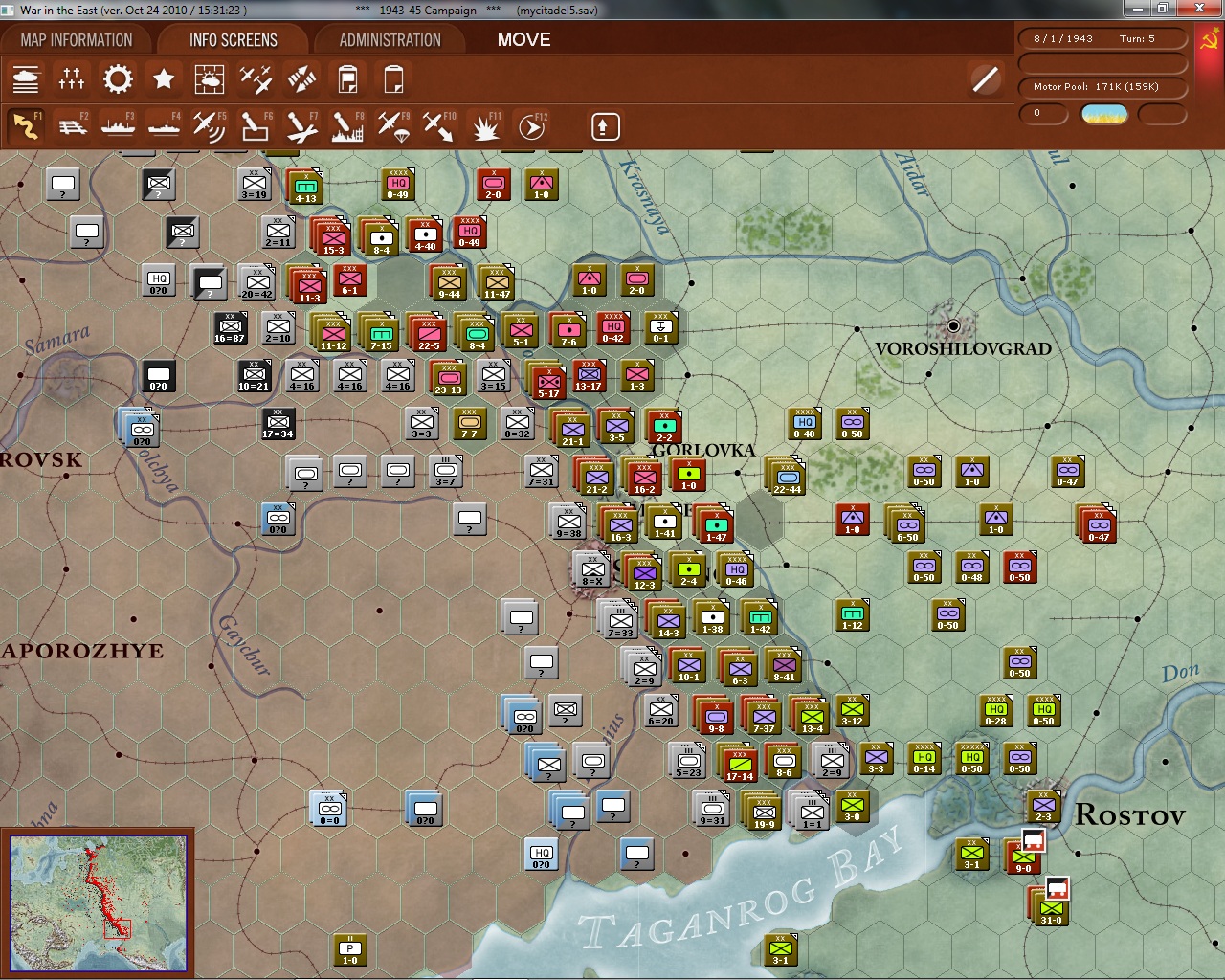The height and width of the screenshot is (980, 1225).
Task: Select F9 air transport mode
Action: [x=393, y=126]
